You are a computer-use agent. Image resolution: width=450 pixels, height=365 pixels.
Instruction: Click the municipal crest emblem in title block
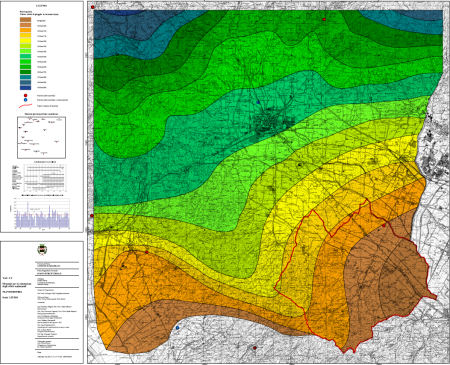[42, 249]
